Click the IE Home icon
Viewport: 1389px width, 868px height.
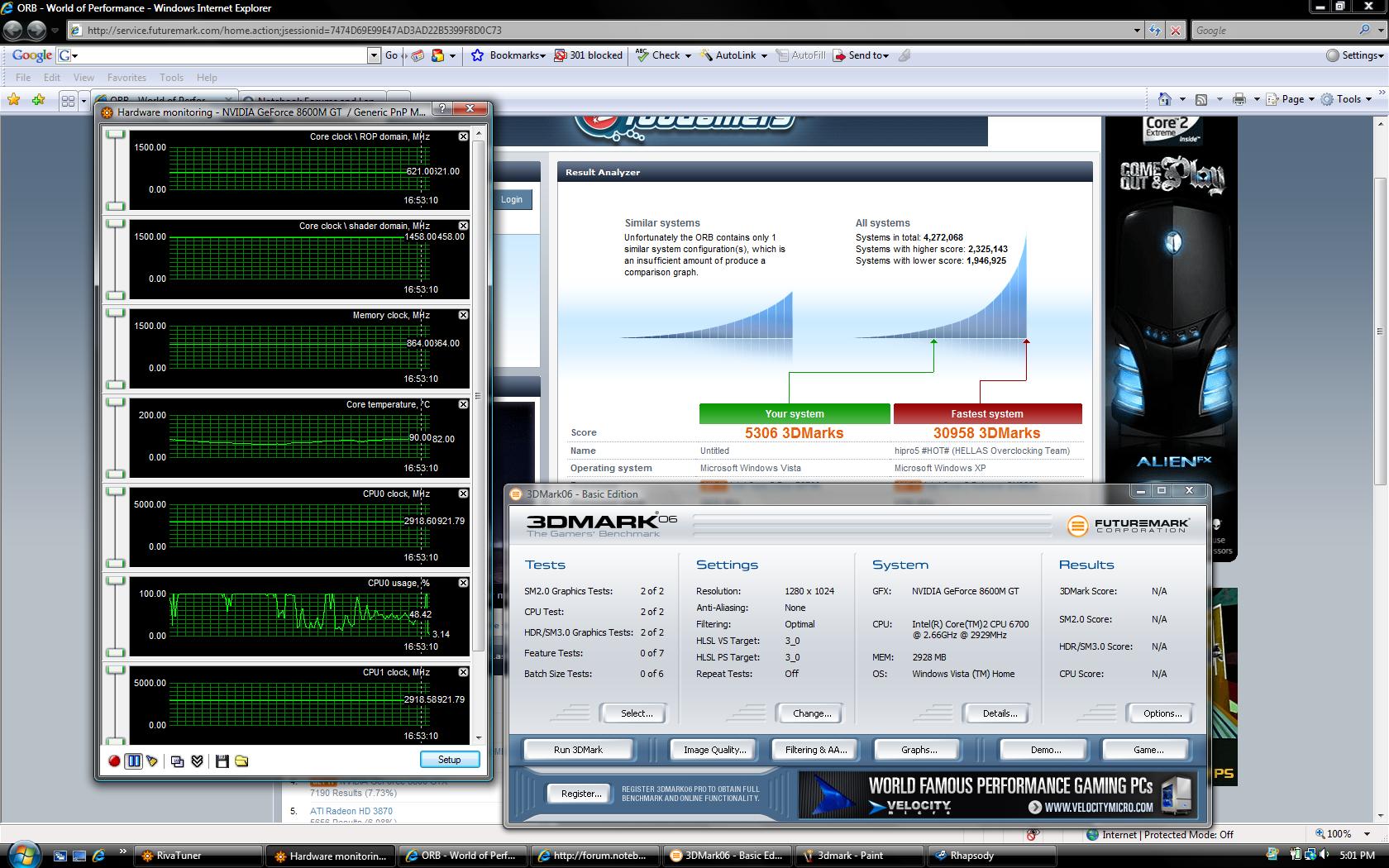1164,99
